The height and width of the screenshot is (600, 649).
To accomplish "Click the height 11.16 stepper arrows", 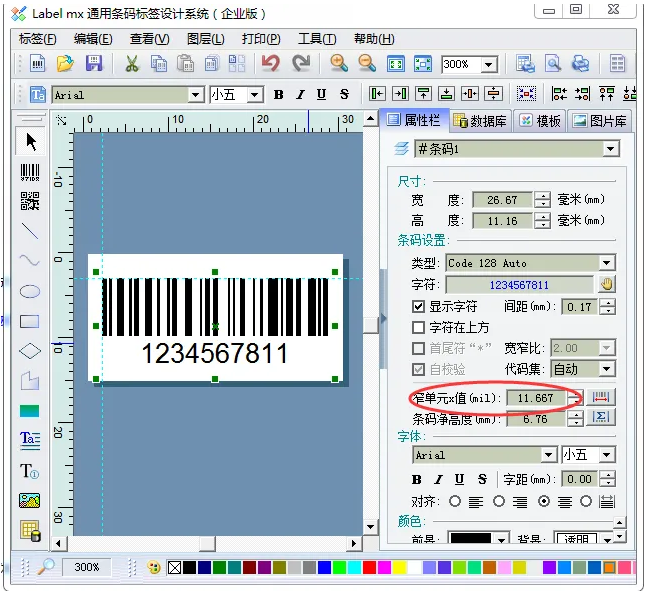I will coord(542,221).
